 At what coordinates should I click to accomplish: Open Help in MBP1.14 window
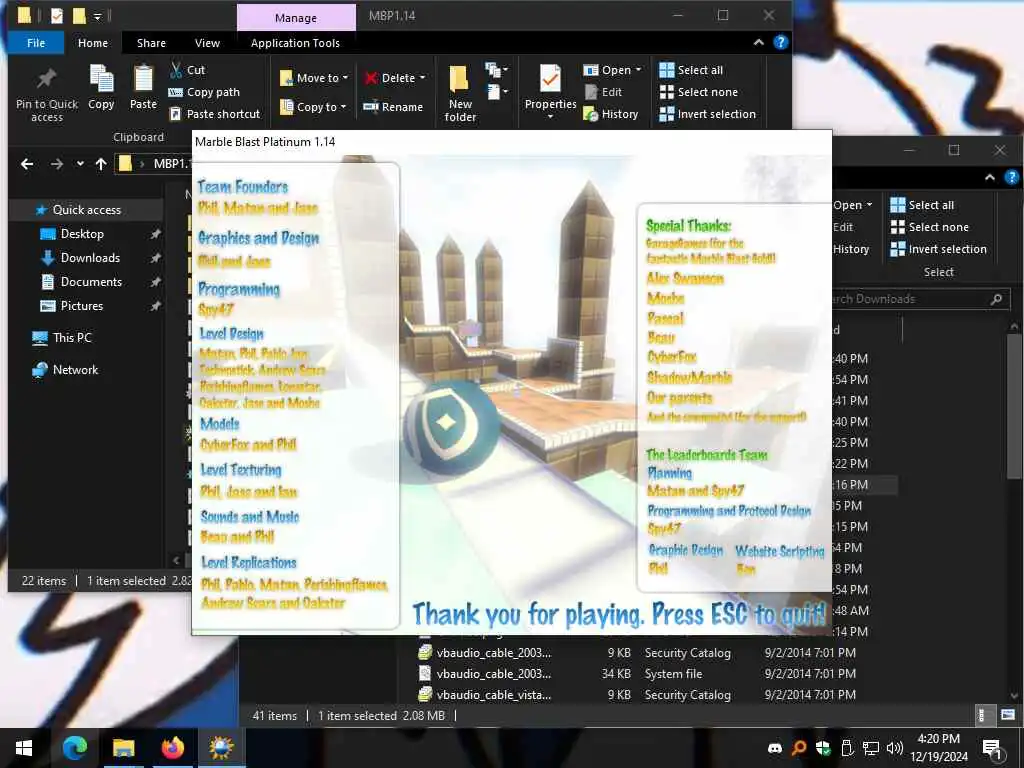(x=780, y=42)
